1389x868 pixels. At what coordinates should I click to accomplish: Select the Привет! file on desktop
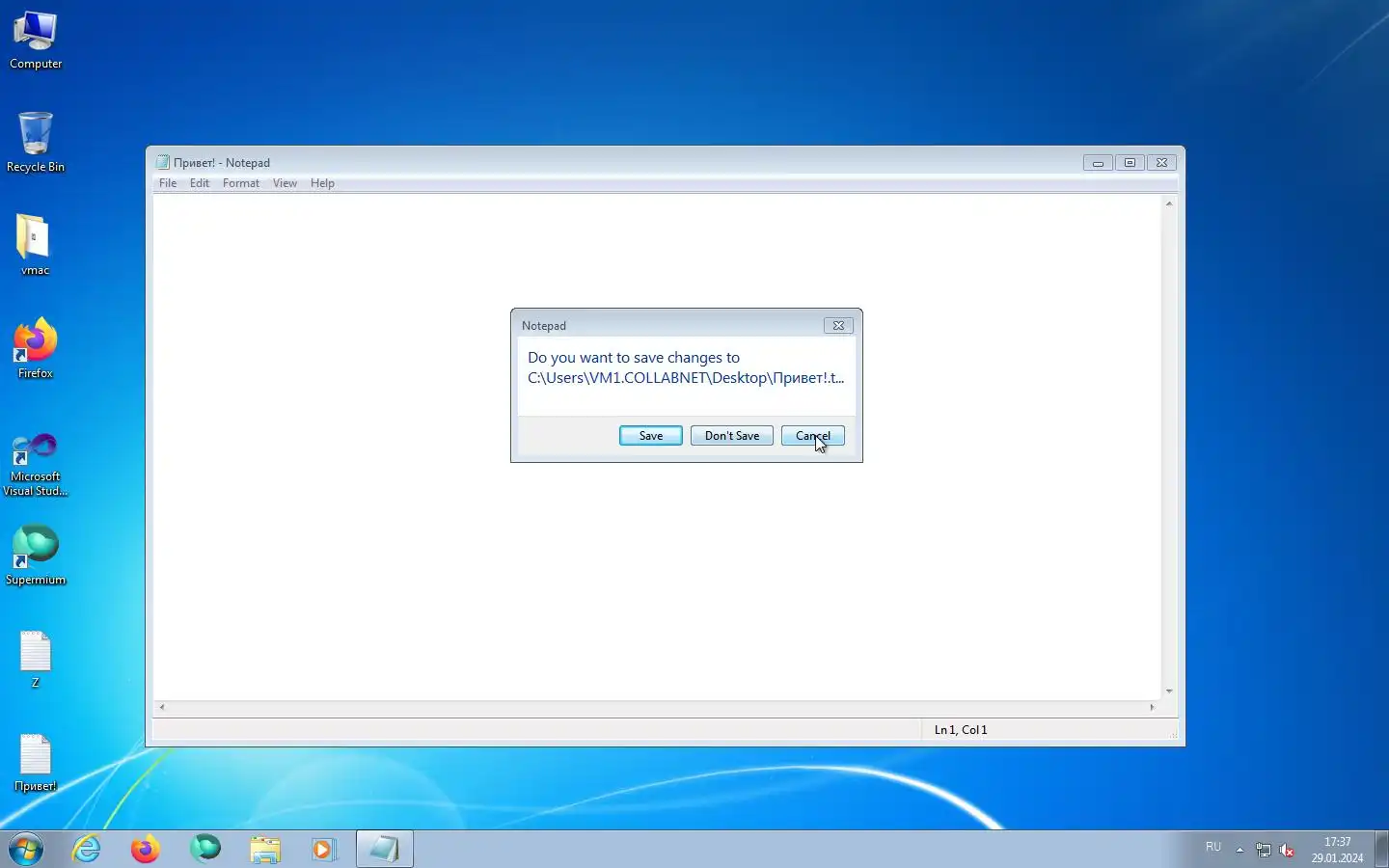tap(36, 763)
